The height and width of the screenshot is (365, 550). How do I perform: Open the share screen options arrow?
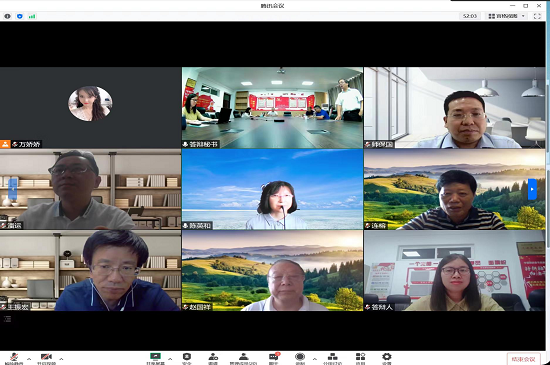click(x=170, y=359)
